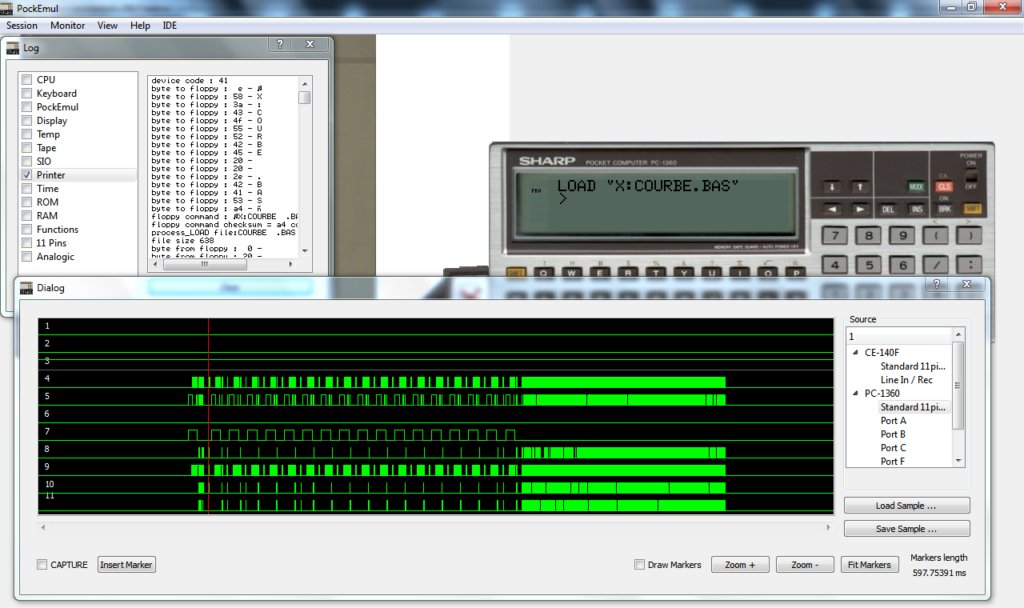Open the Help menu
1024x608 pixels.
[140, 25]
